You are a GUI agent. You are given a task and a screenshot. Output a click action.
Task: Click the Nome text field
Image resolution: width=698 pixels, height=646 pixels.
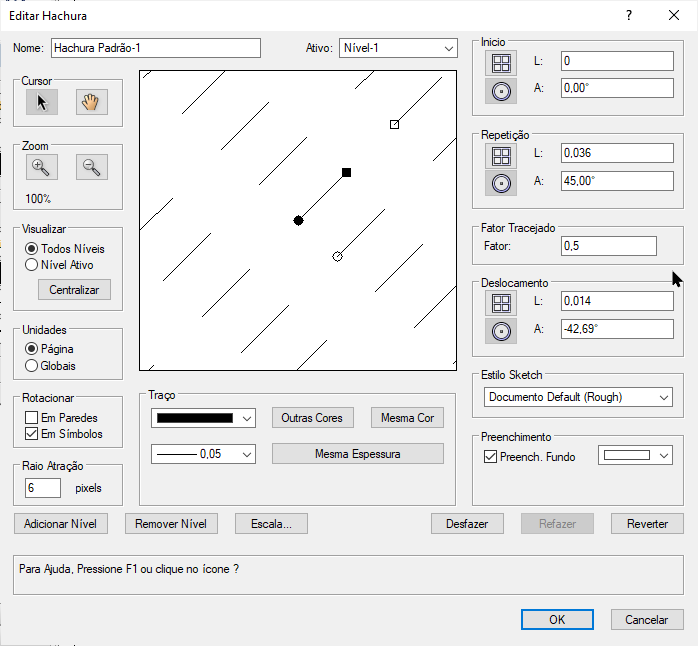[x=156, y=48]
